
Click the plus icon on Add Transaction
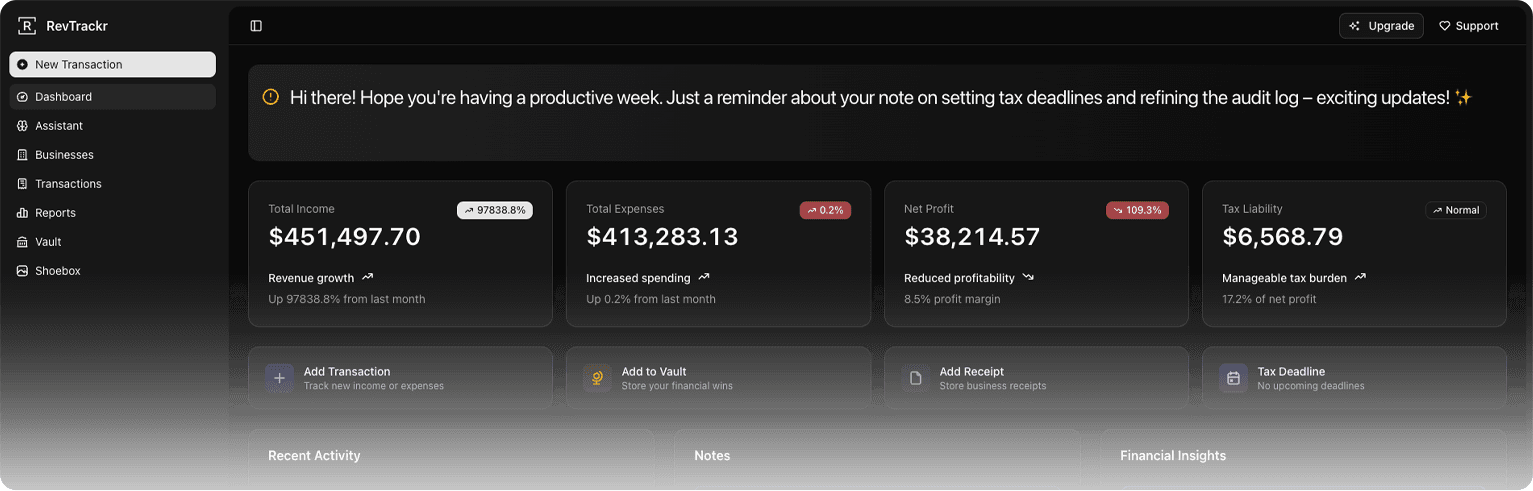click(280, 378)
